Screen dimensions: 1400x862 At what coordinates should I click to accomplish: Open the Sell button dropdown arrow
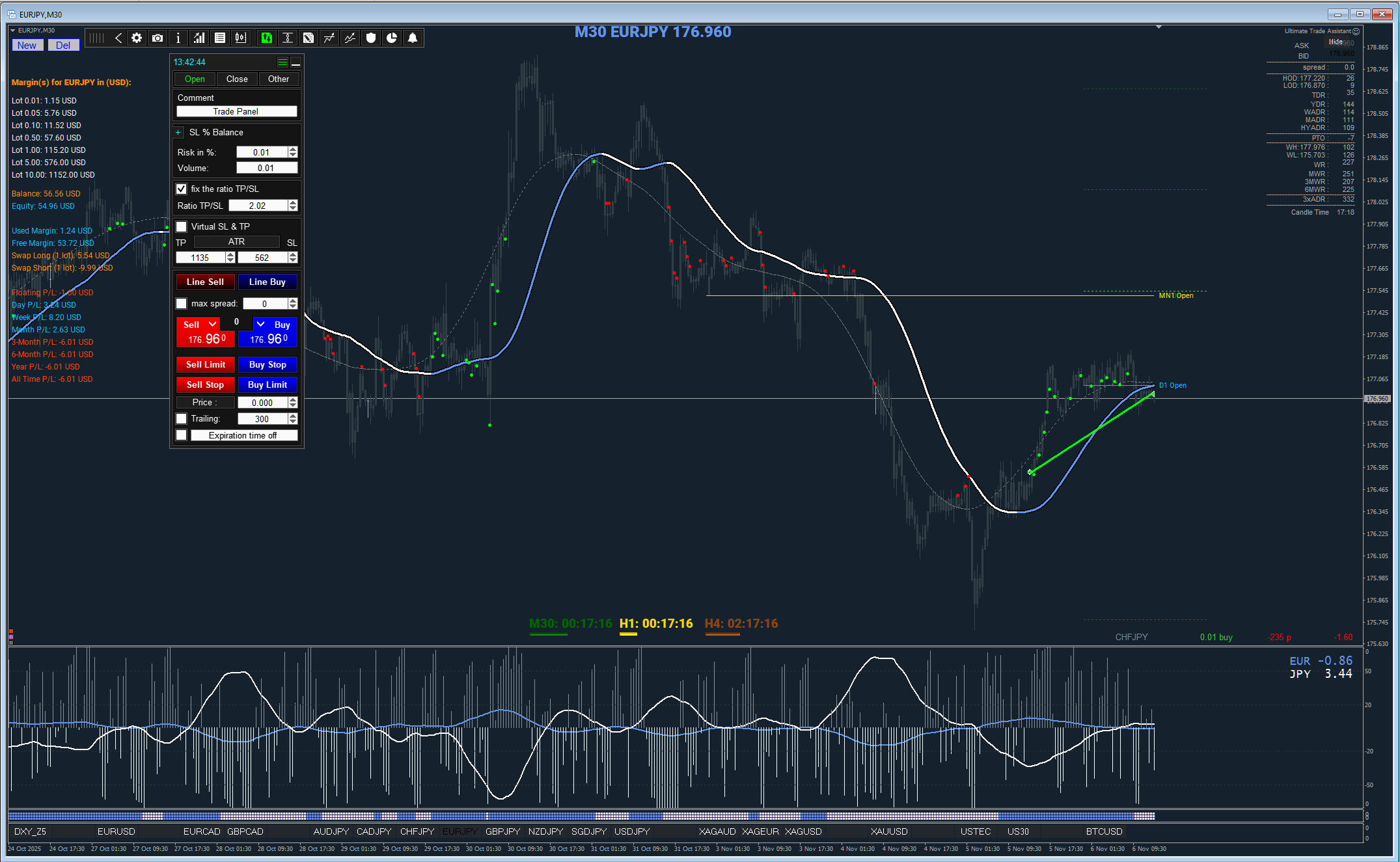point(212,324)
